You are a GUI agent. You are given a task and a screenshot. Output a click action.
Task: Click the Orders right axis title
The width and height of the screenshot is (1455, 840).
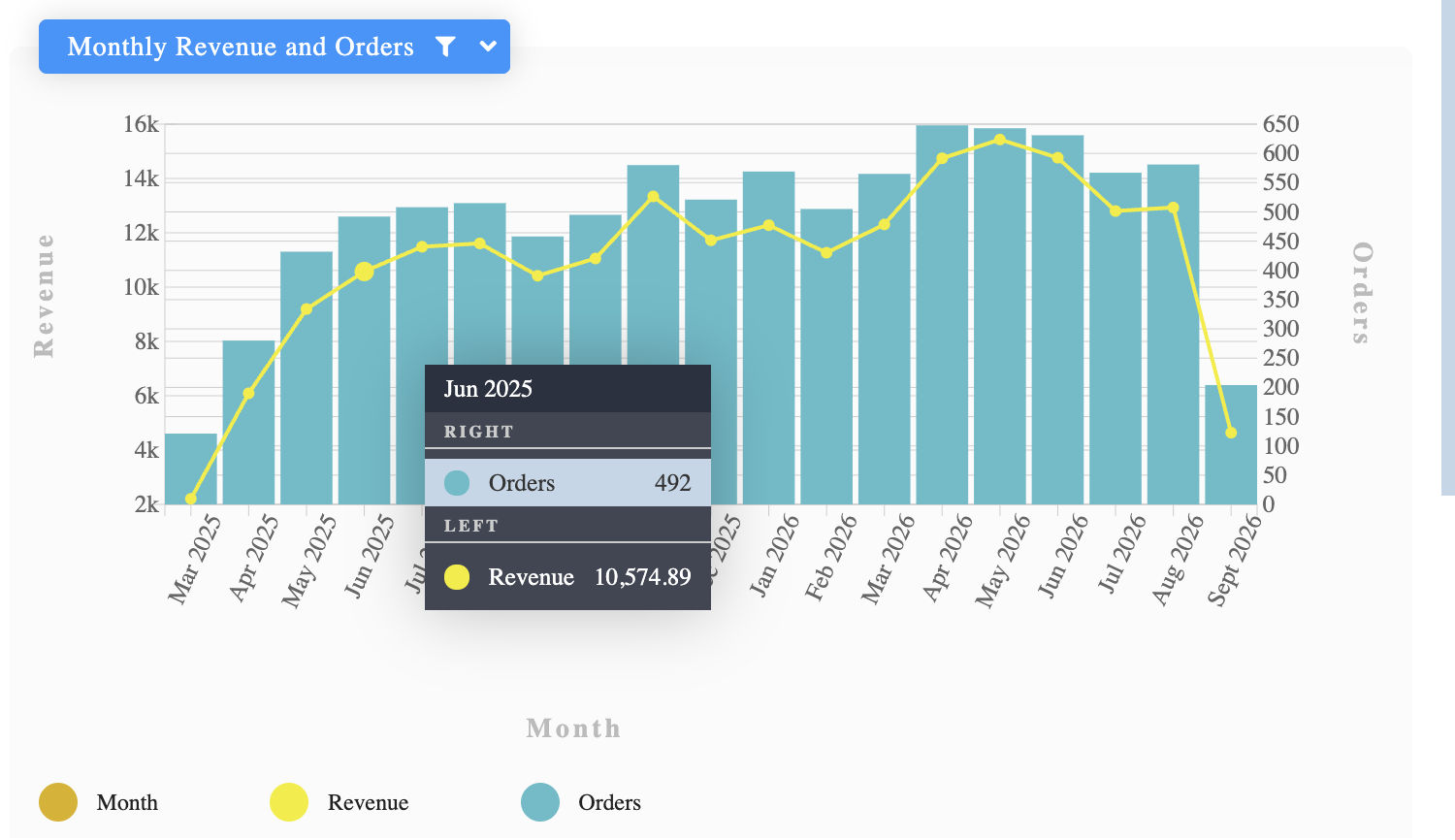point(1362,293)
